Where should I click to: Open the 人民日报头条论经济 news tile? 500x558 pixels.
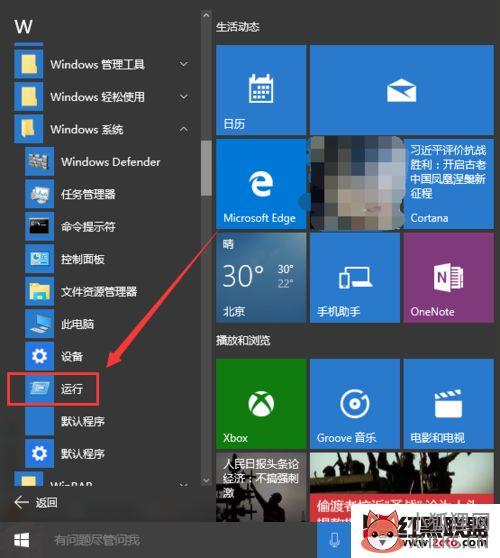pos(261,487)
